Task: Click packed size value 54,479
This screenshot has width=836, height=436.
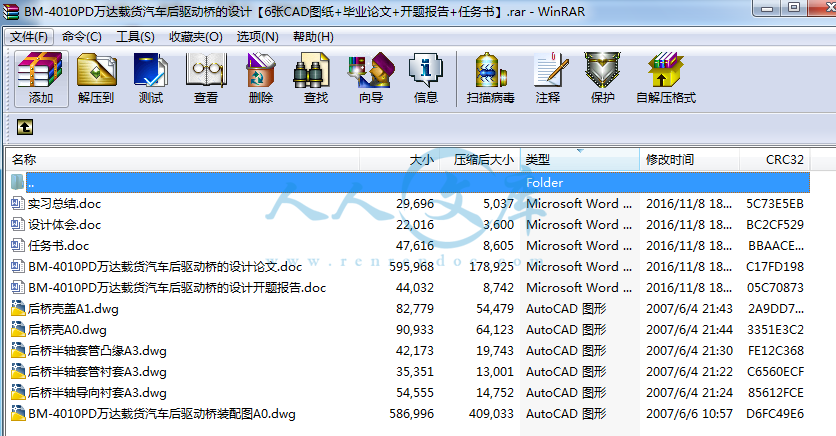Action: point(495,309)
